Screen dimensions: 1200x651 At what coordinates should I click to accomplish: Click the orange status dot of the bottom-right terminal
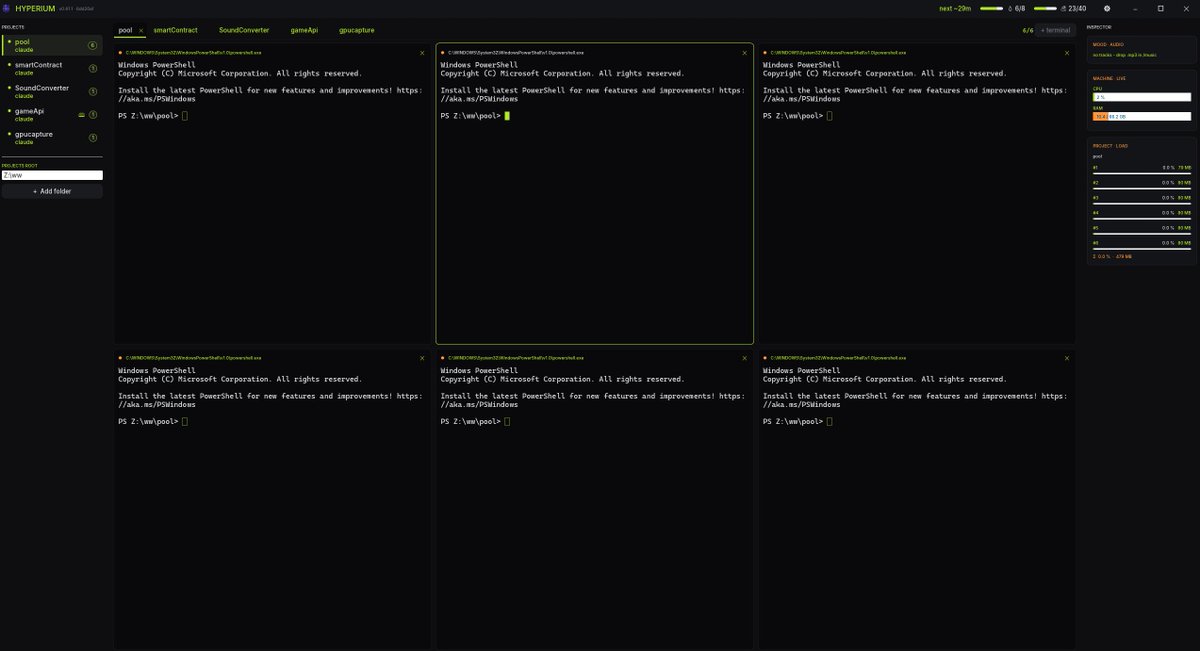765,357
